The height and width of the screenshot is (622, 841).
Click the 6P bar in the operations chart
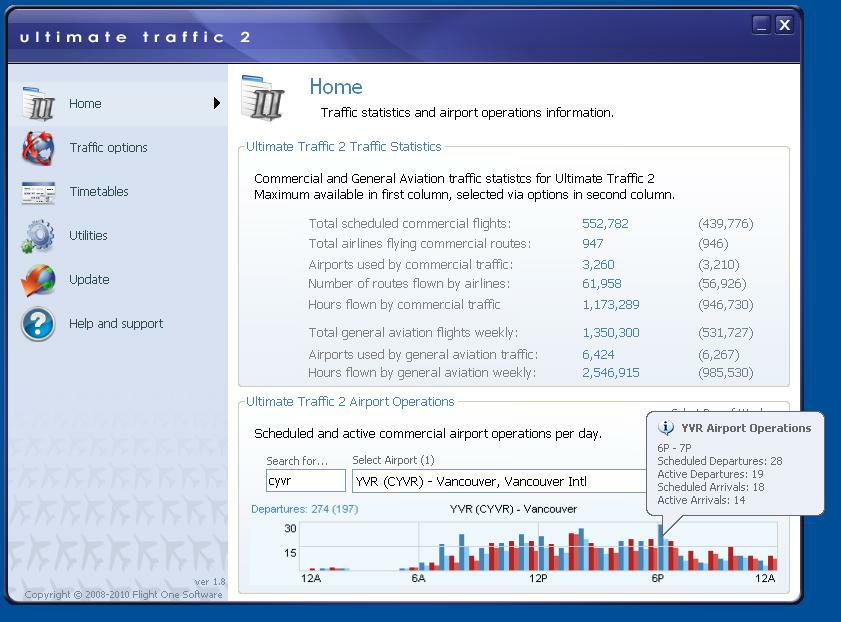tap(660, 548)
